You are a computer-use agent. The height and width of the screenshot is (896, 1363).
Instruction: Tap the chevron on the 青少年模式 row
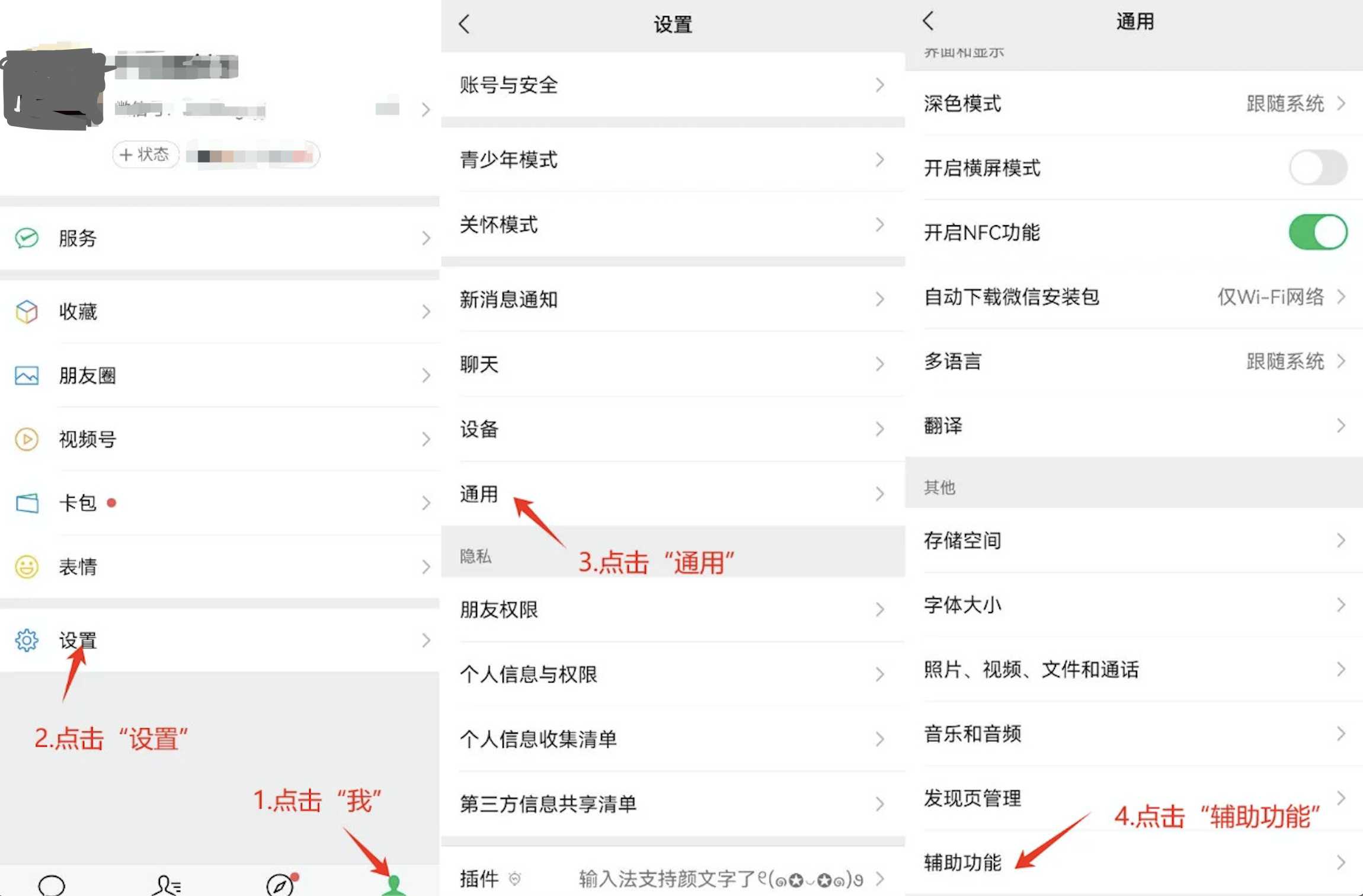pos(879,159)
